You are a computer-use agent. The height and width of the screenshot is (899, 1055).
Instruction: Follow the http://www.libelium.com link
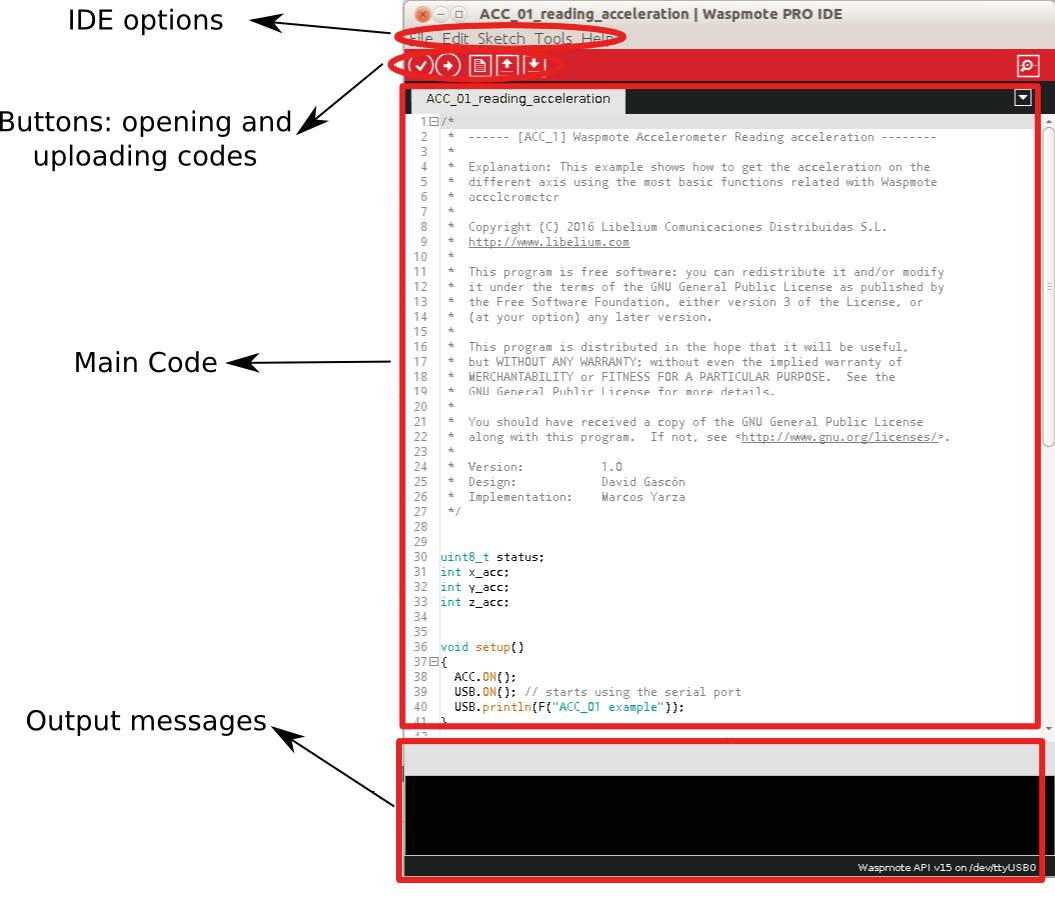click(549, 242)
